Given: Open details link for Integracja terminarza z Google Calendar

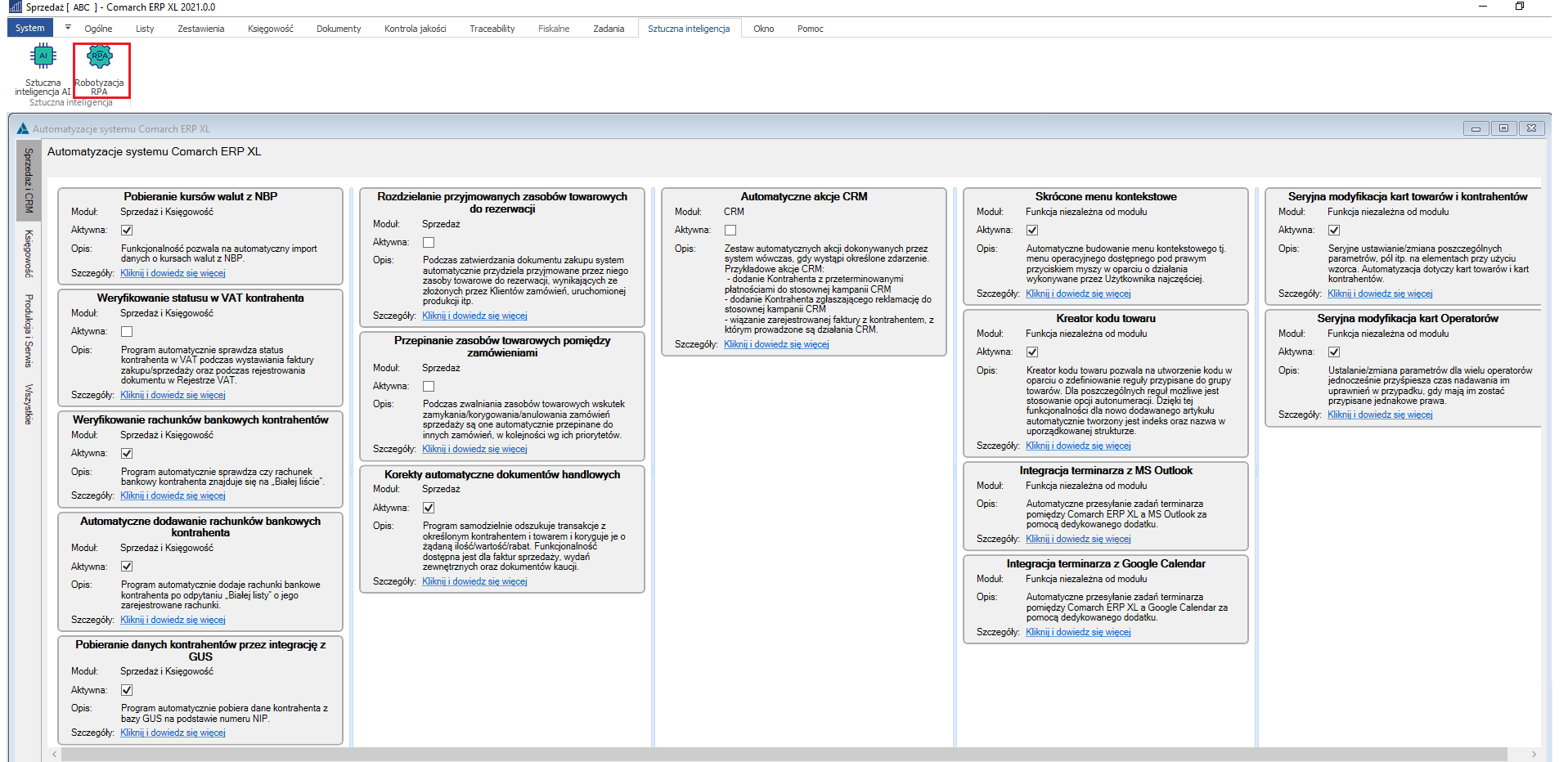Looking at the screenshot, I should coord(1078,633).
